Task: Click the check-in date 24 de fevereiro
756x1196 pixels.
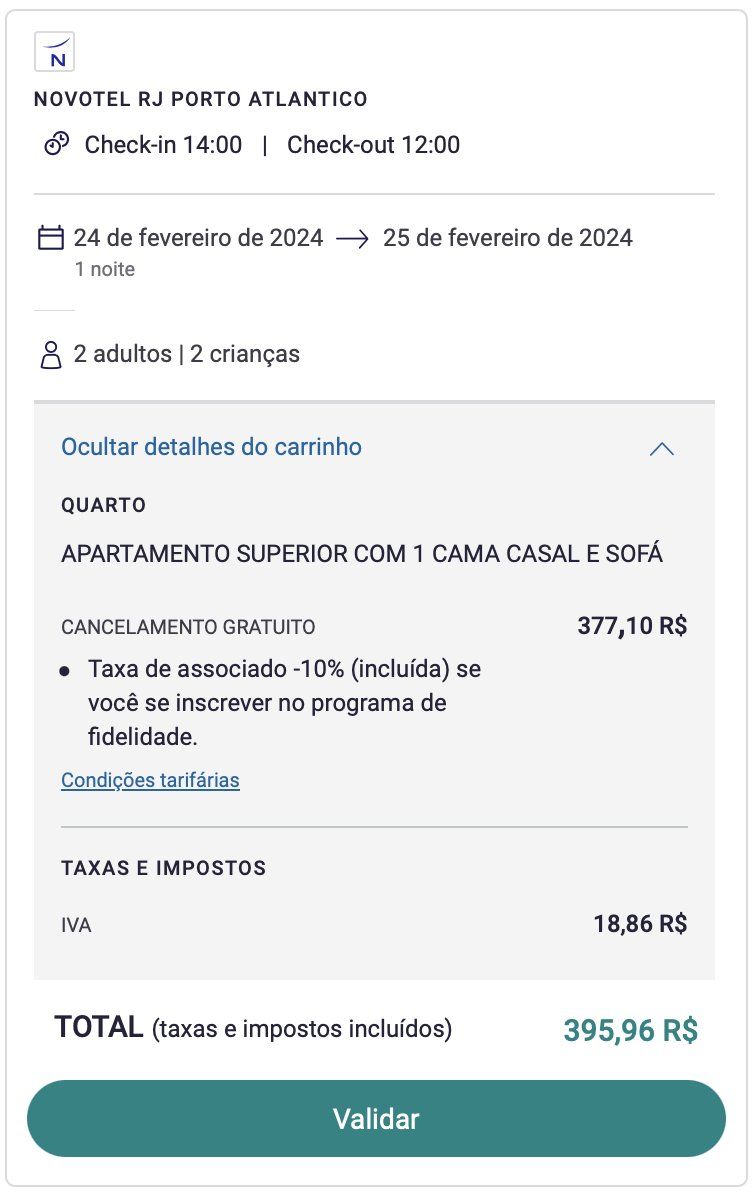Action: 198,238
